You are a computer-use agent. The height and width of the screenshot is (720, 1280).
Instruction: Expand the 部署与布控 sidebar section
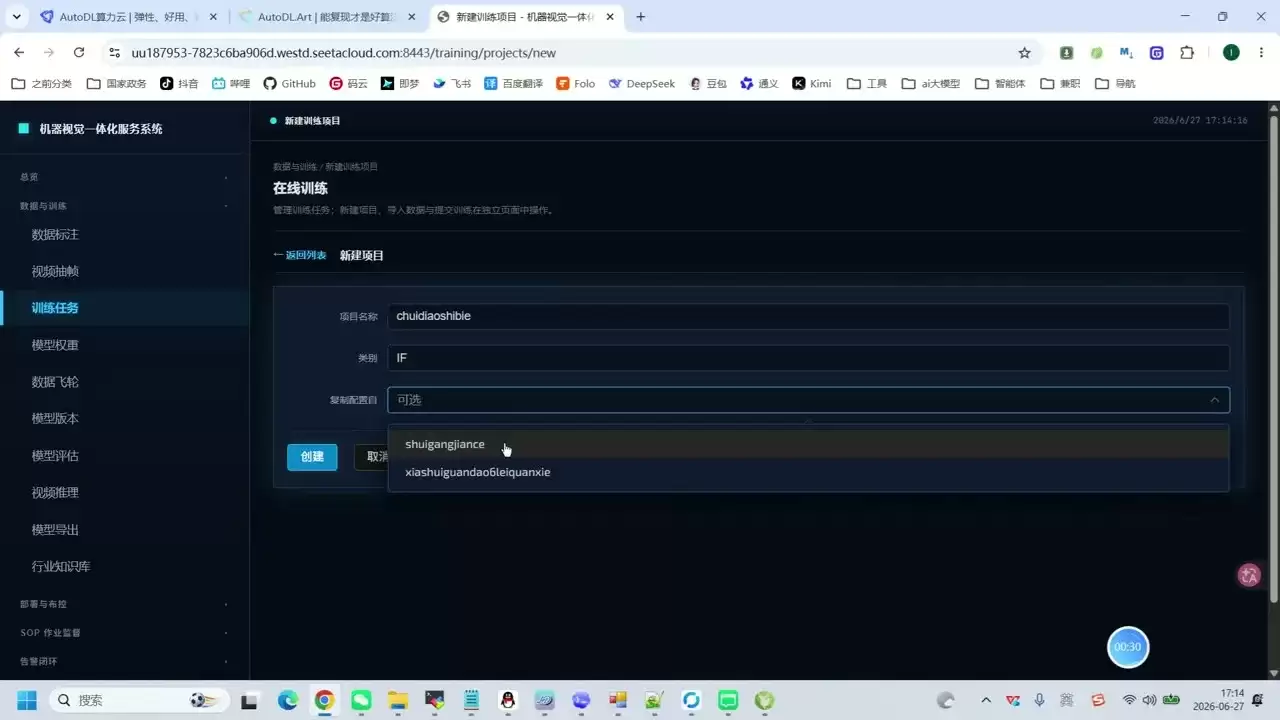tap(125, 604)
